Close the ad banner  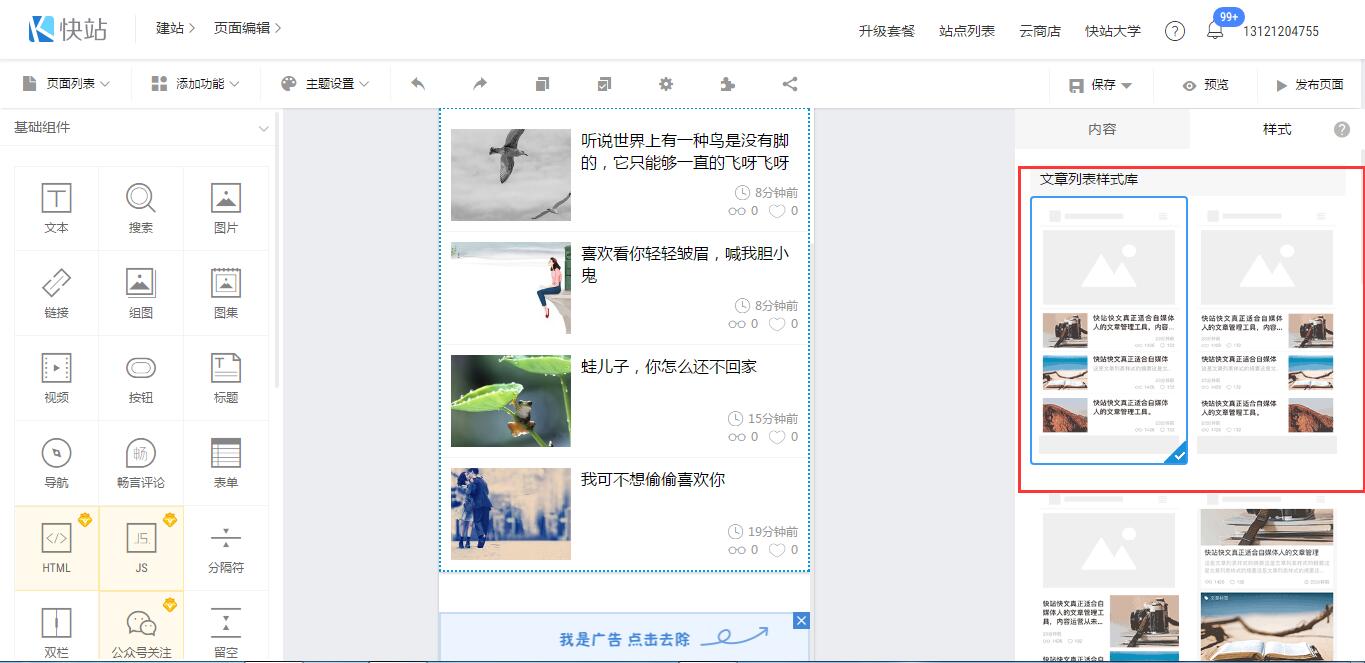pyautogui.click(x=800, y=621)
